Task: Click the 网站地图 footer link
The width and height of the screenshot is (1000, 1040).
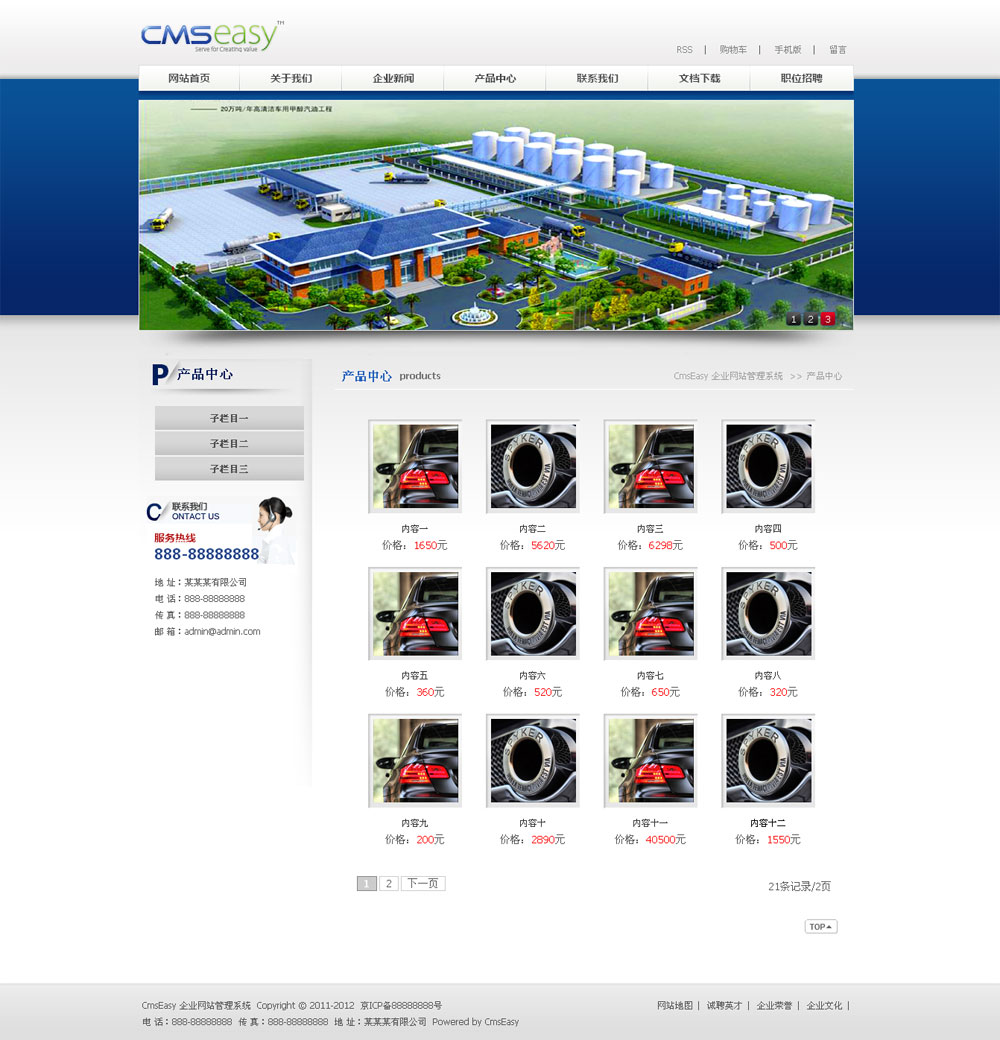Action: pyautogui.click(x=674, y=1005)
